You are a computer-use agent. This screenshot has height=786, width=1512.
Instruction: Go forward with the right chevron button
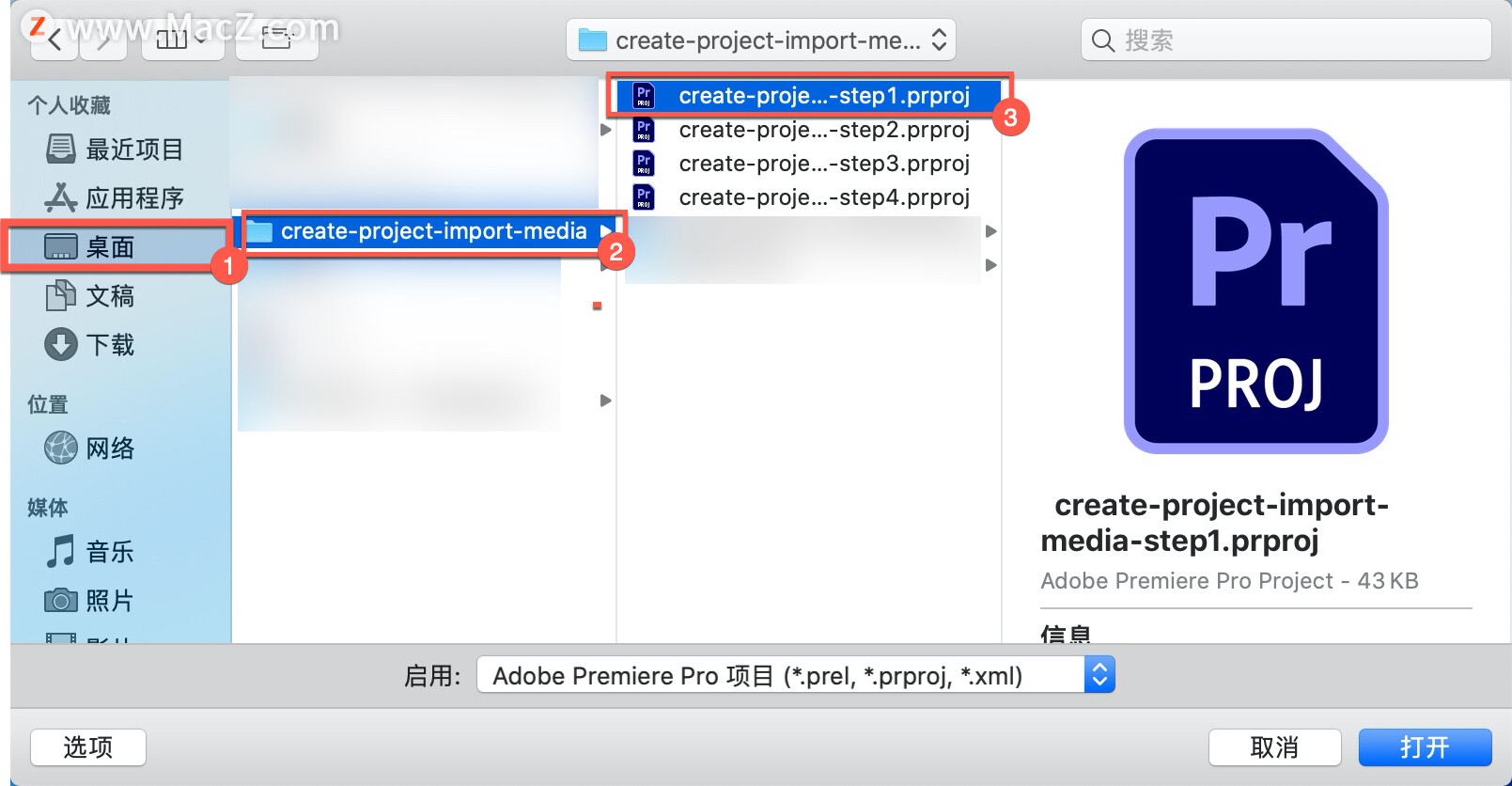pyautogui.click(x=103, y=39)
